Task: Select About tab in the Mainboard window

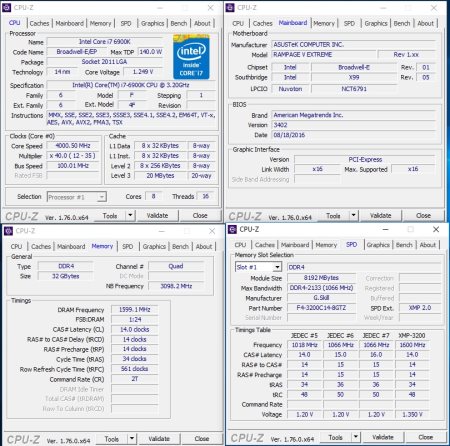Action: (426, 23)
